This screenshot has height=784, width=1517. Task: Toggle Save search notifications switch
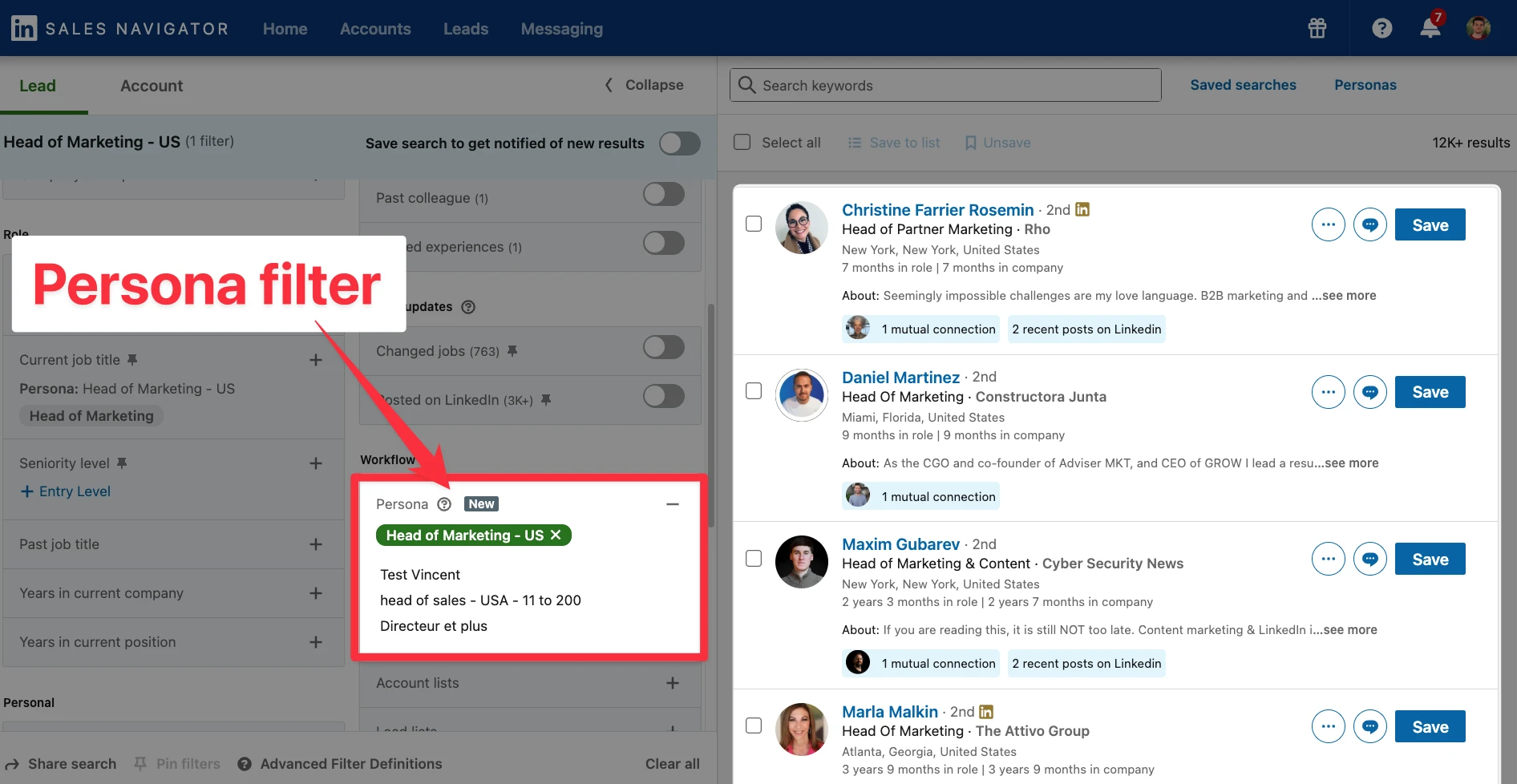point(680,143)
